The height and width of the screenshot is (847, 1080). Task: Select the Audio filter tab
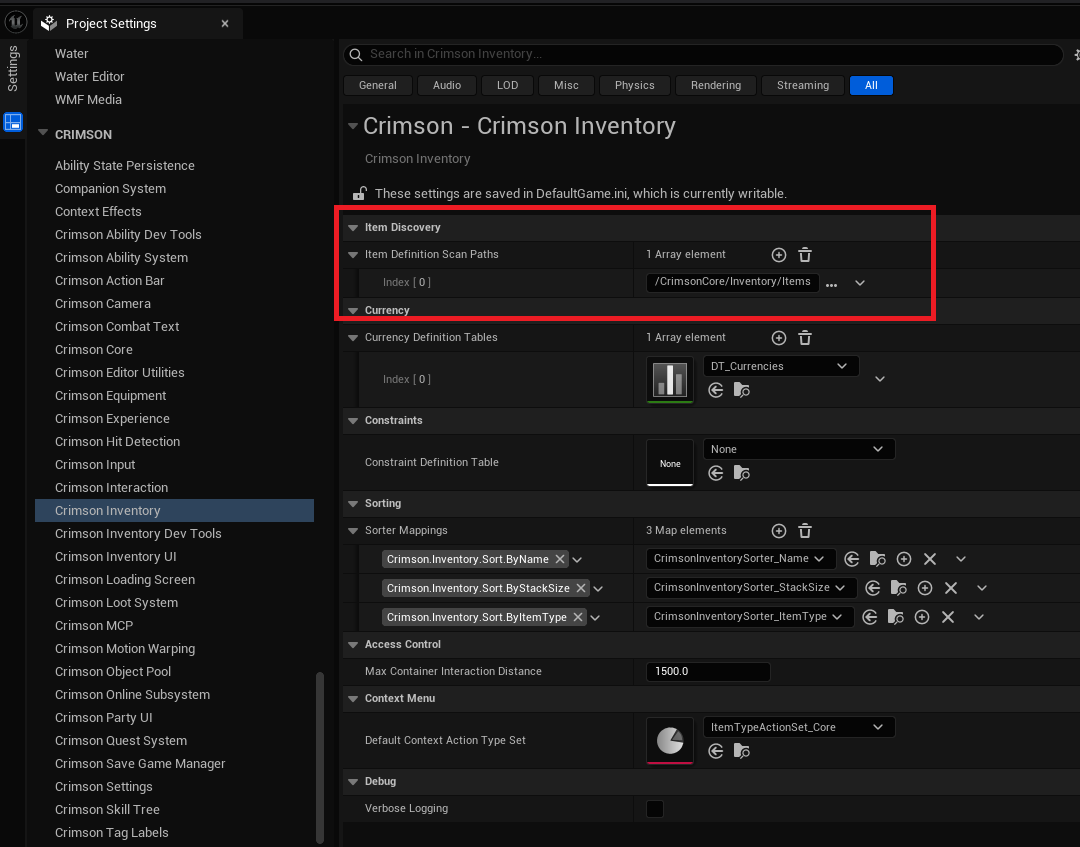(x=447, y=85)
